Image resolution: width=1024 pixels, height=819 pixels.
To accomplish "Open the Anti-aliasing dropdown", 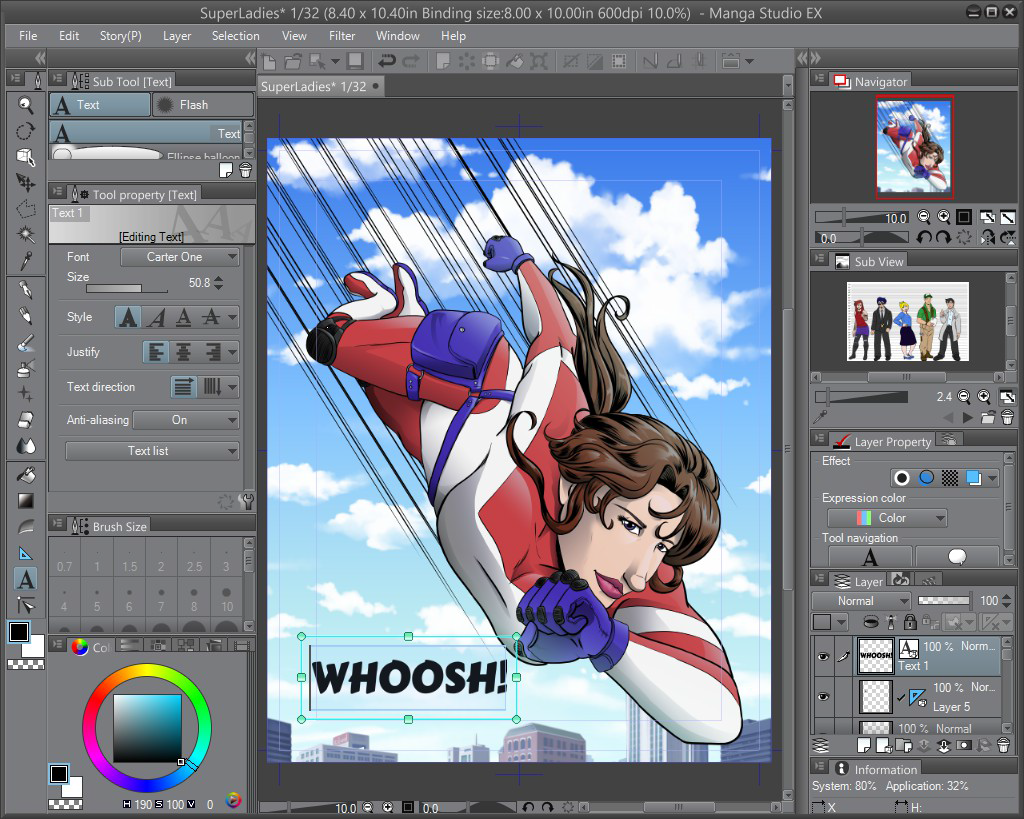I will [x=186, y=420].
